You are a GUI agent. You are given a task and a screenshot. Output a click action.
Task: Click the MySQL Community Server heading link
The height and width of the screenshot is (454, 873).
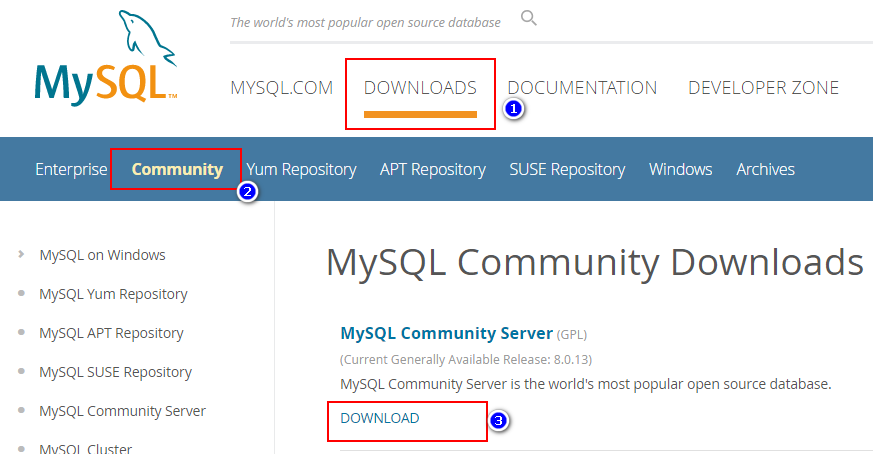click(447, 333)
